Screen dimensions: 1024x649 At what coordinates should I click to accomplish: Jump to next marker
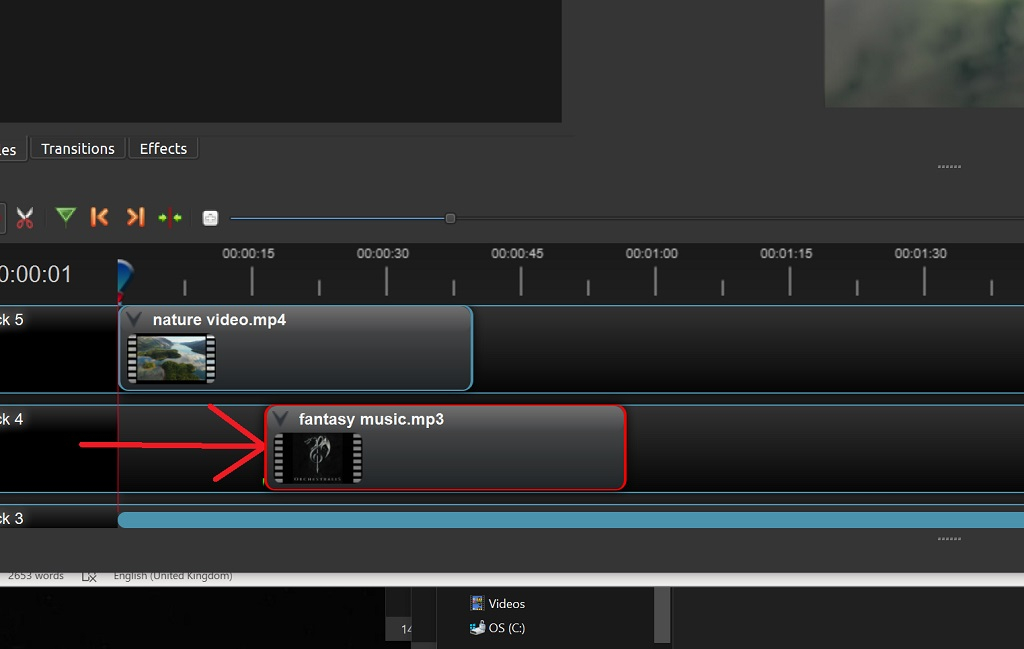pos(135,217)
